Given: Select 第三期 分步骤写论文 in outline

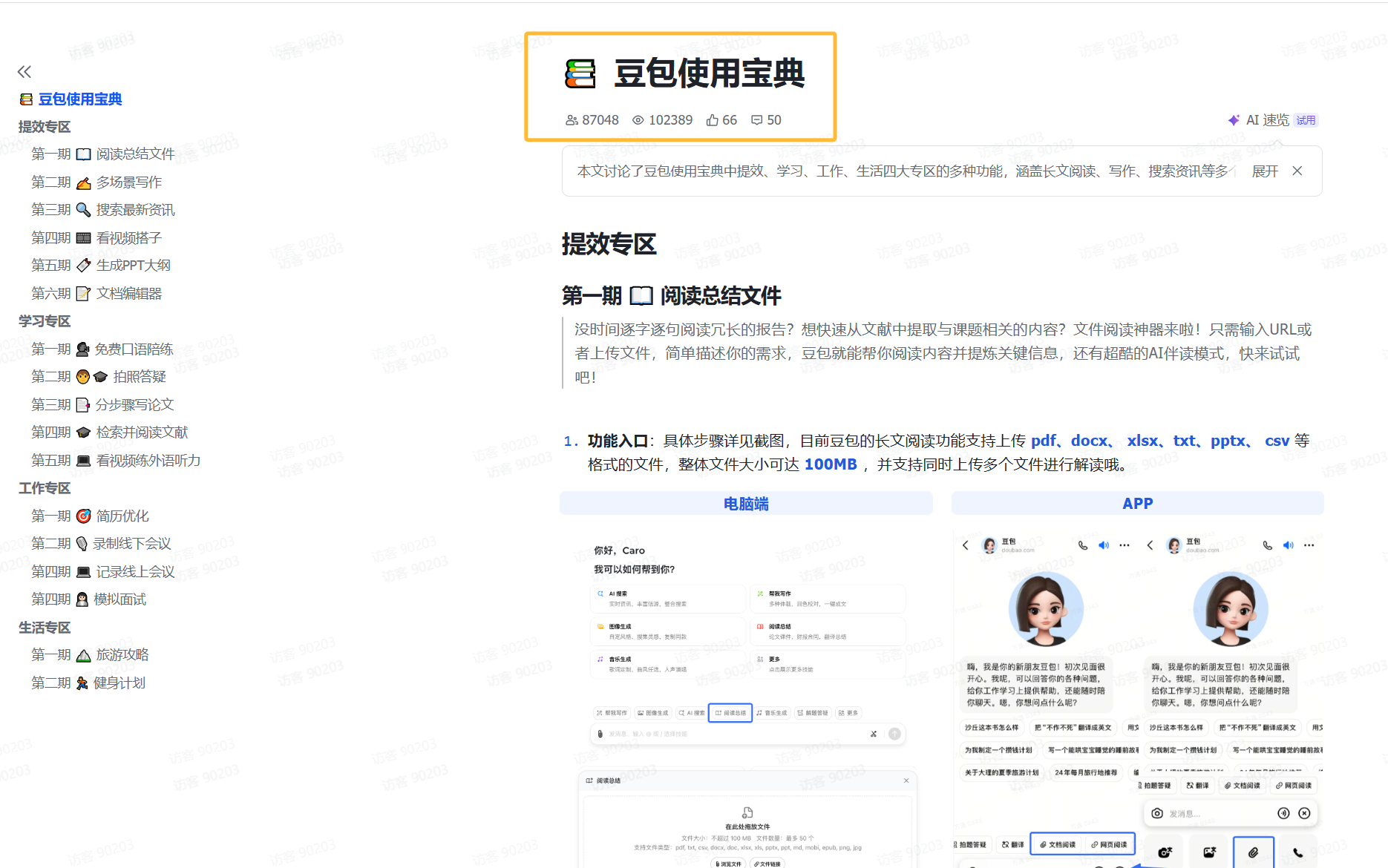Looking at the screenshot, I should click(x=102, y=405).
